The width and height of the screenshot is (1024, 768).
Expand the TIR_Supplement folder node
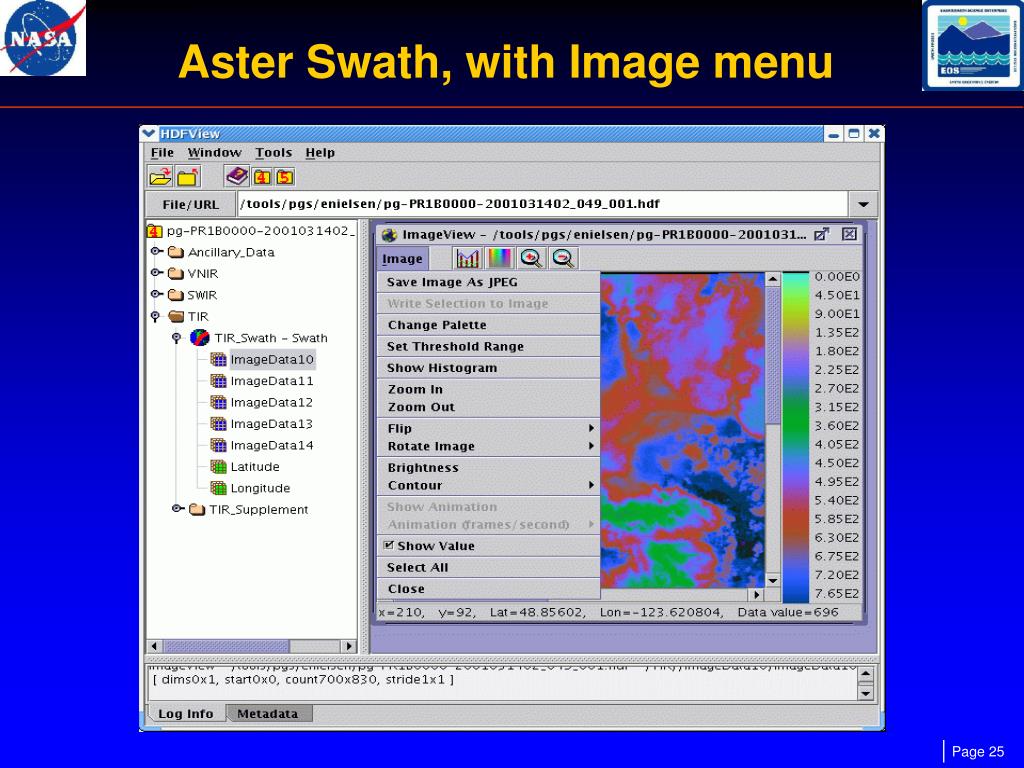tap(177, 509)
